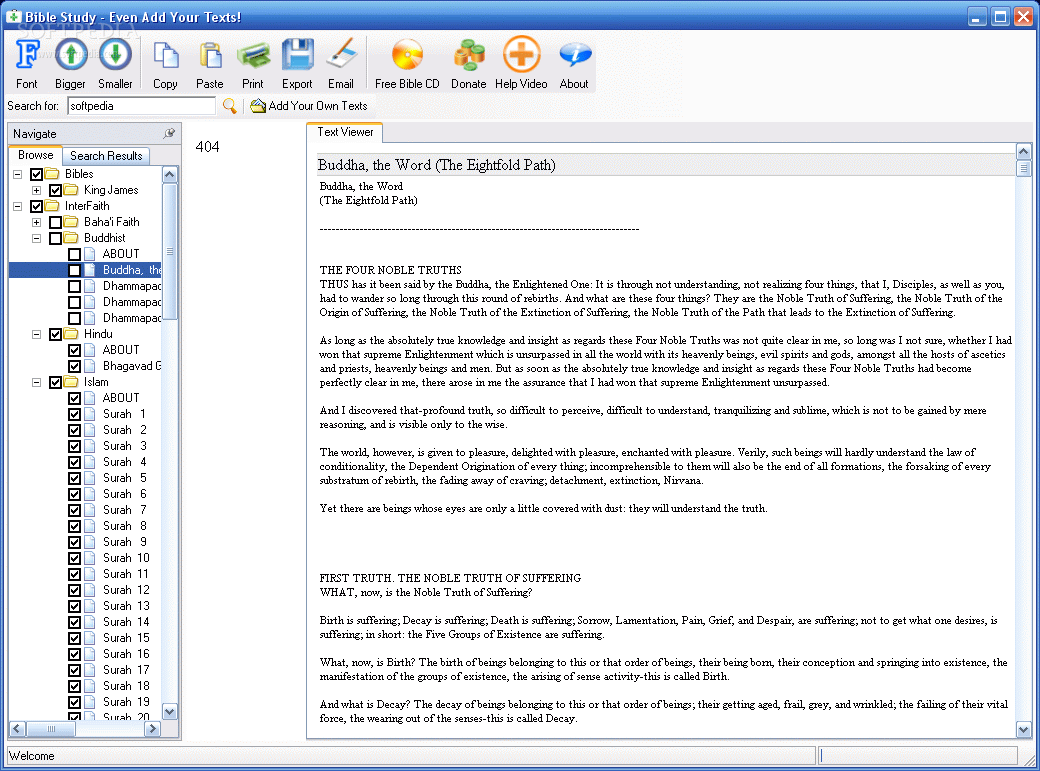Uncheck the Bibles checkbox
Viewport: 1040px width, 771px height.
point(36,174)
